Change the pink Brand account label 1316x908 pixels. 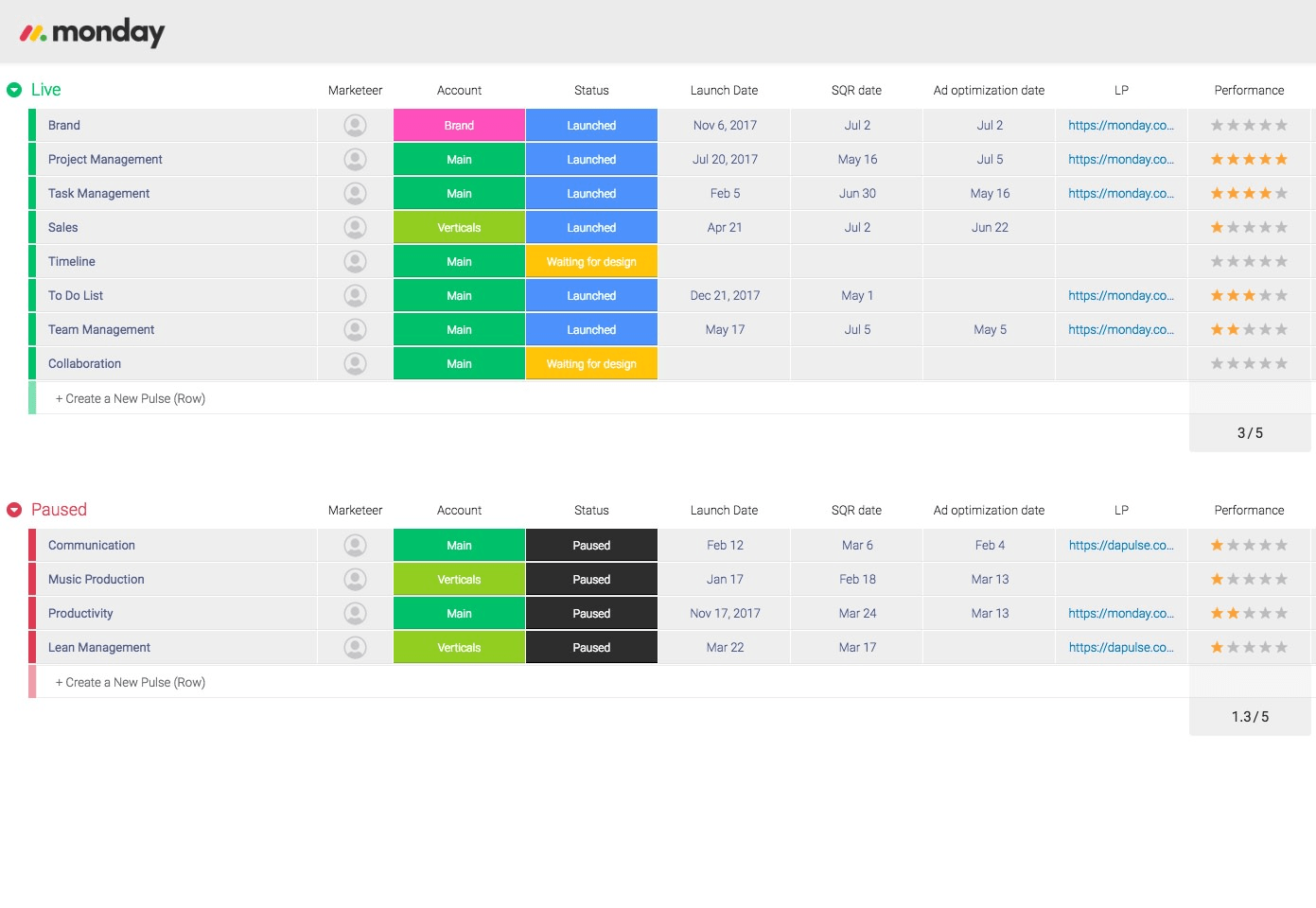(x=459, y=125)
